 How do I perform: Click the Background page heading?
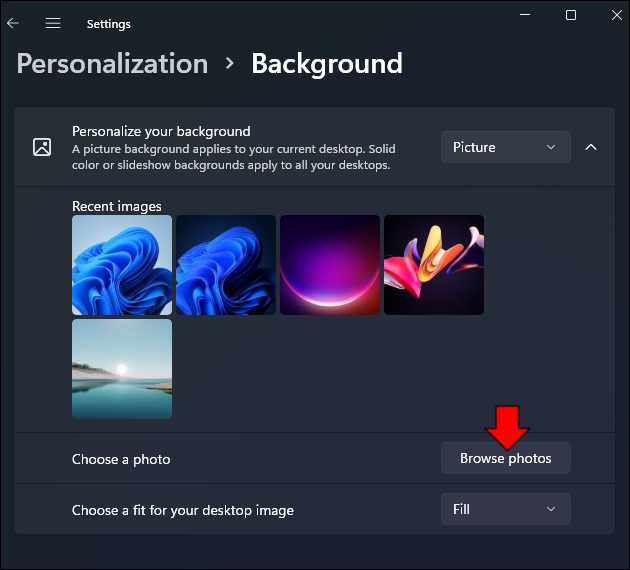[x=327, y=64]
